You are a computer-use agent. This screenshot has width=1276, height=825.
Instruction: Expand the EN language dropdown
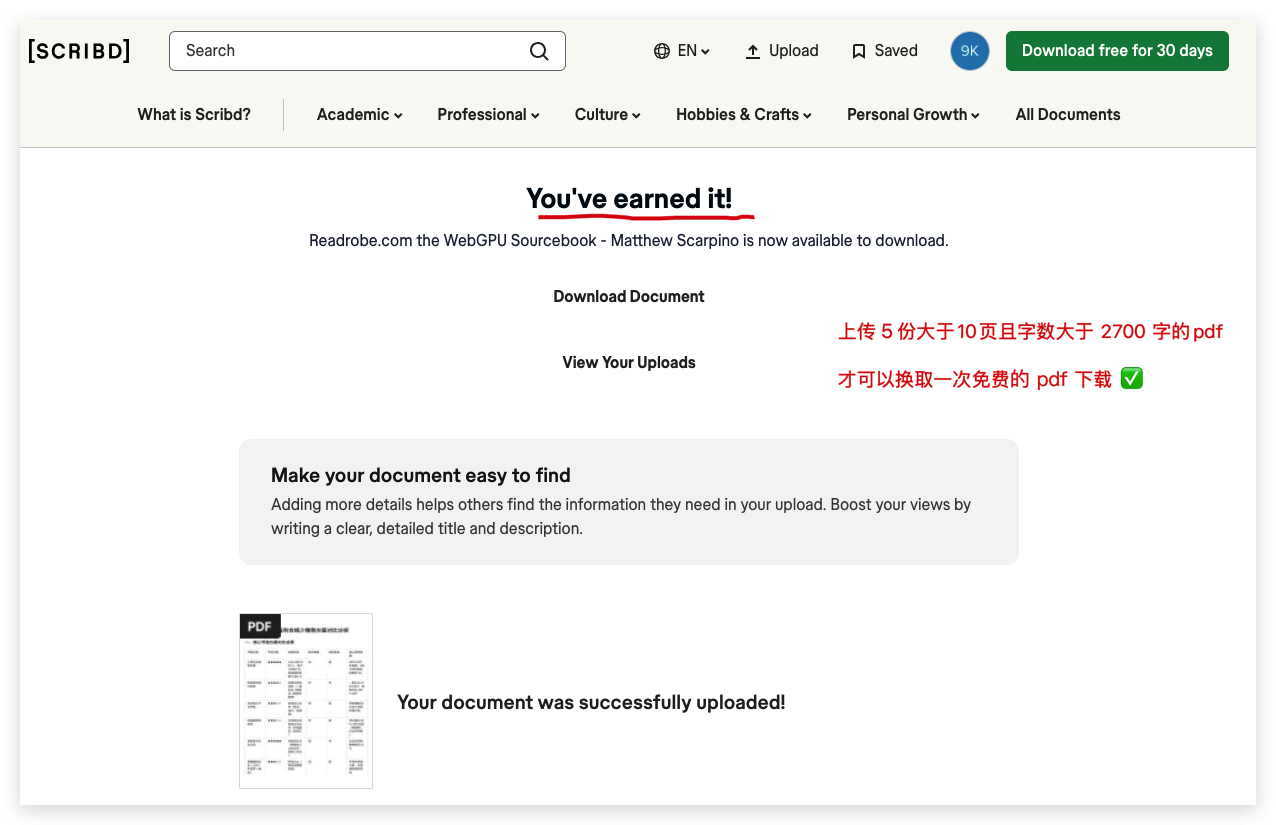click(694, 51)
